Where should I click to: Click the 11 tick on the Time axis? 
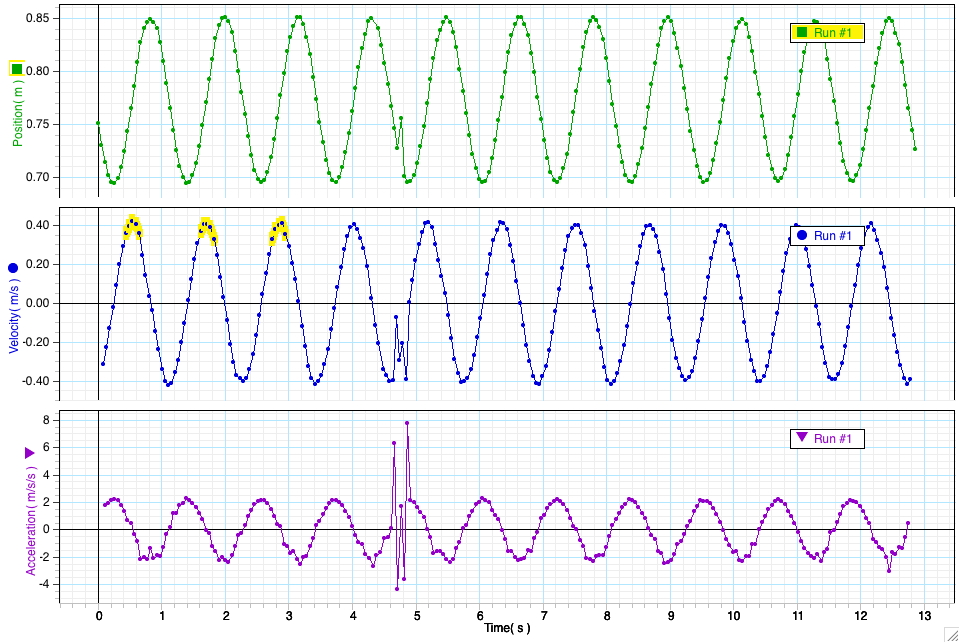[798, 616]
